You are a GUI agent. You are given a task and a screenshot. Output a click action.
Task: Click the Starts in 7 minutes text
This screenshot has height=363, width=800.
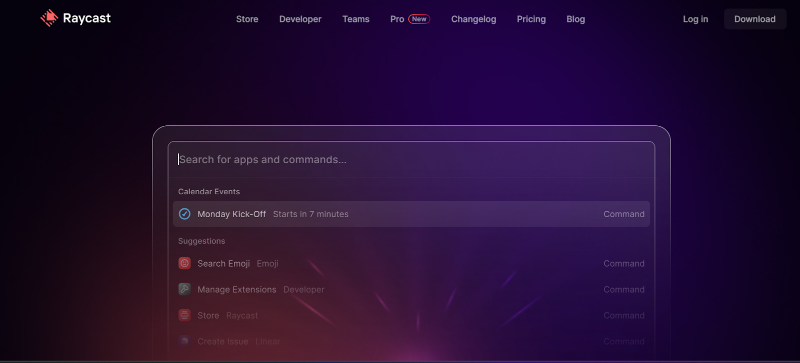(x=311, y=214)
